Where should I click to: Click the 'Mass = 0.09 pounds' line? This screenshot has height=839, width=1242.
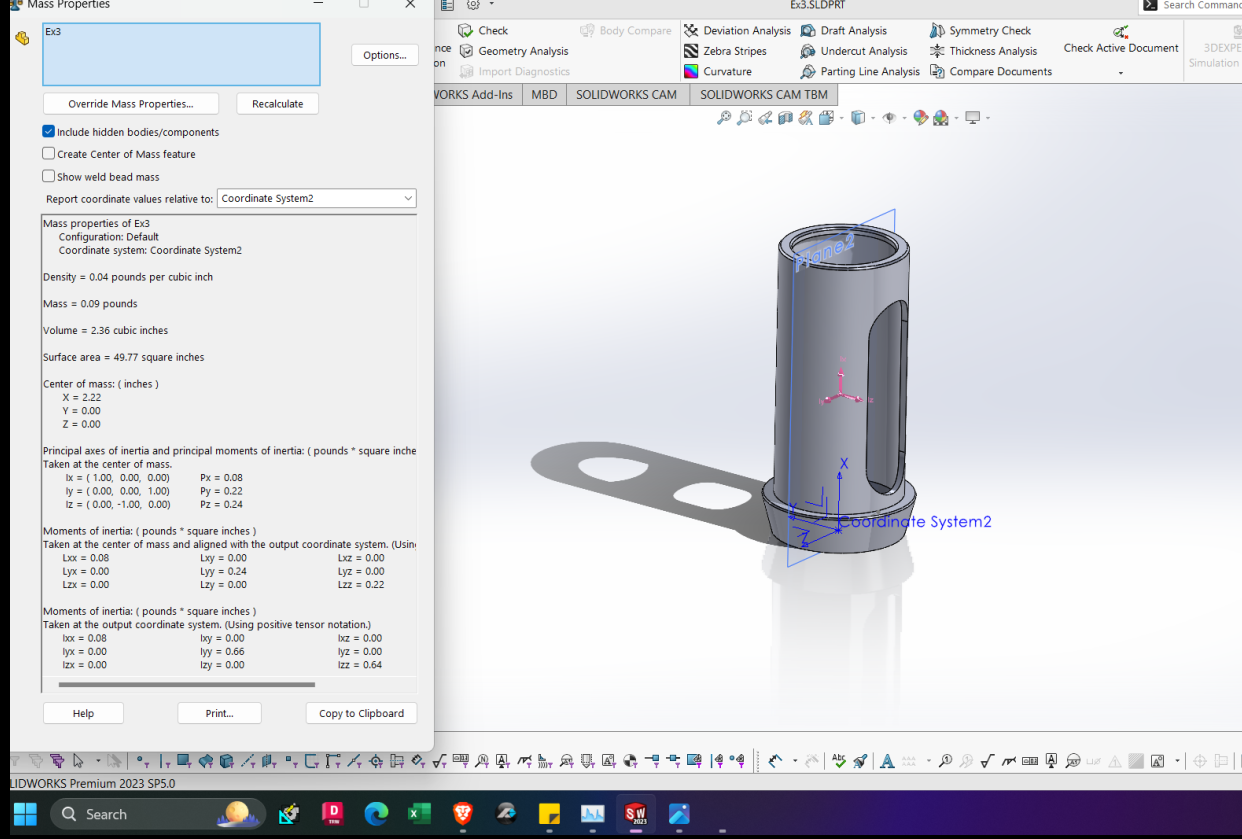[x=90, y=303]
